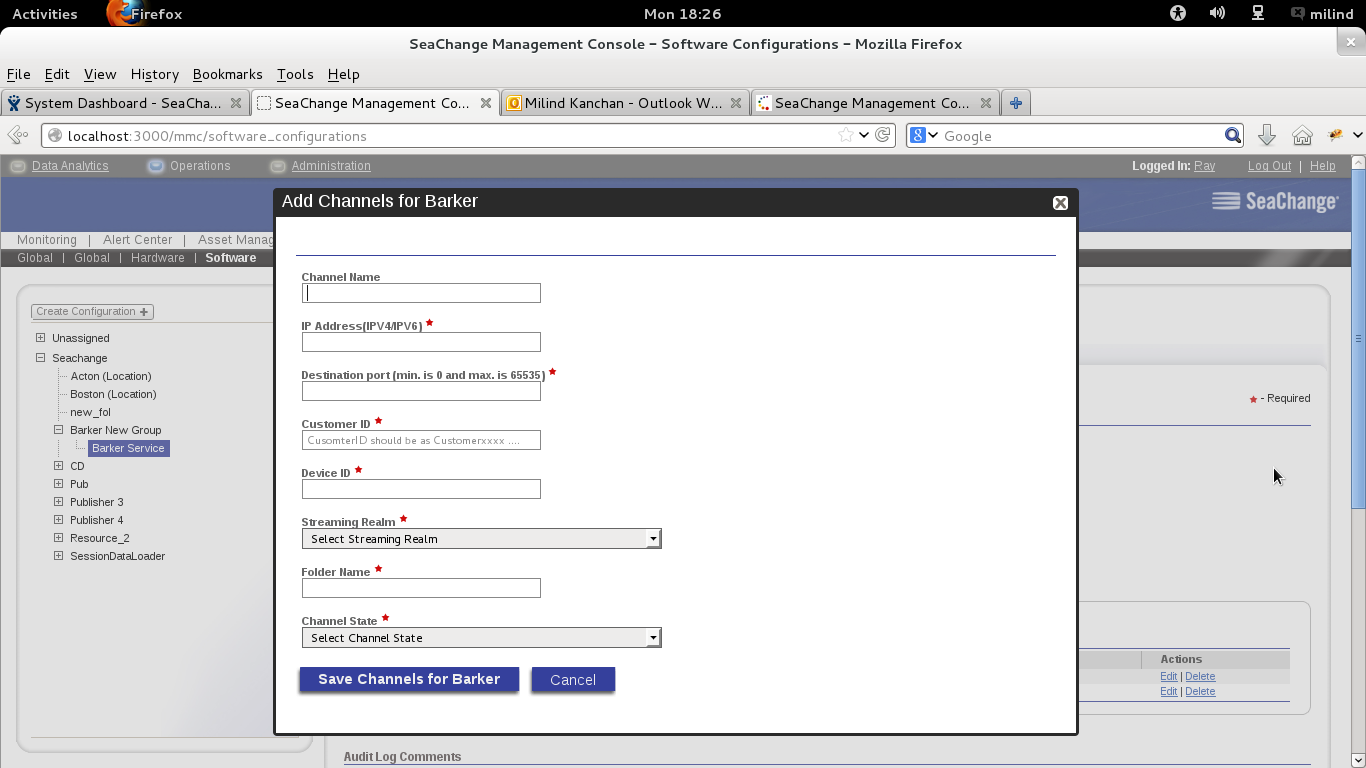The height and width of the screenshot is (768, 1366).
Task: Select new_fol tree item
Action: 90,412
